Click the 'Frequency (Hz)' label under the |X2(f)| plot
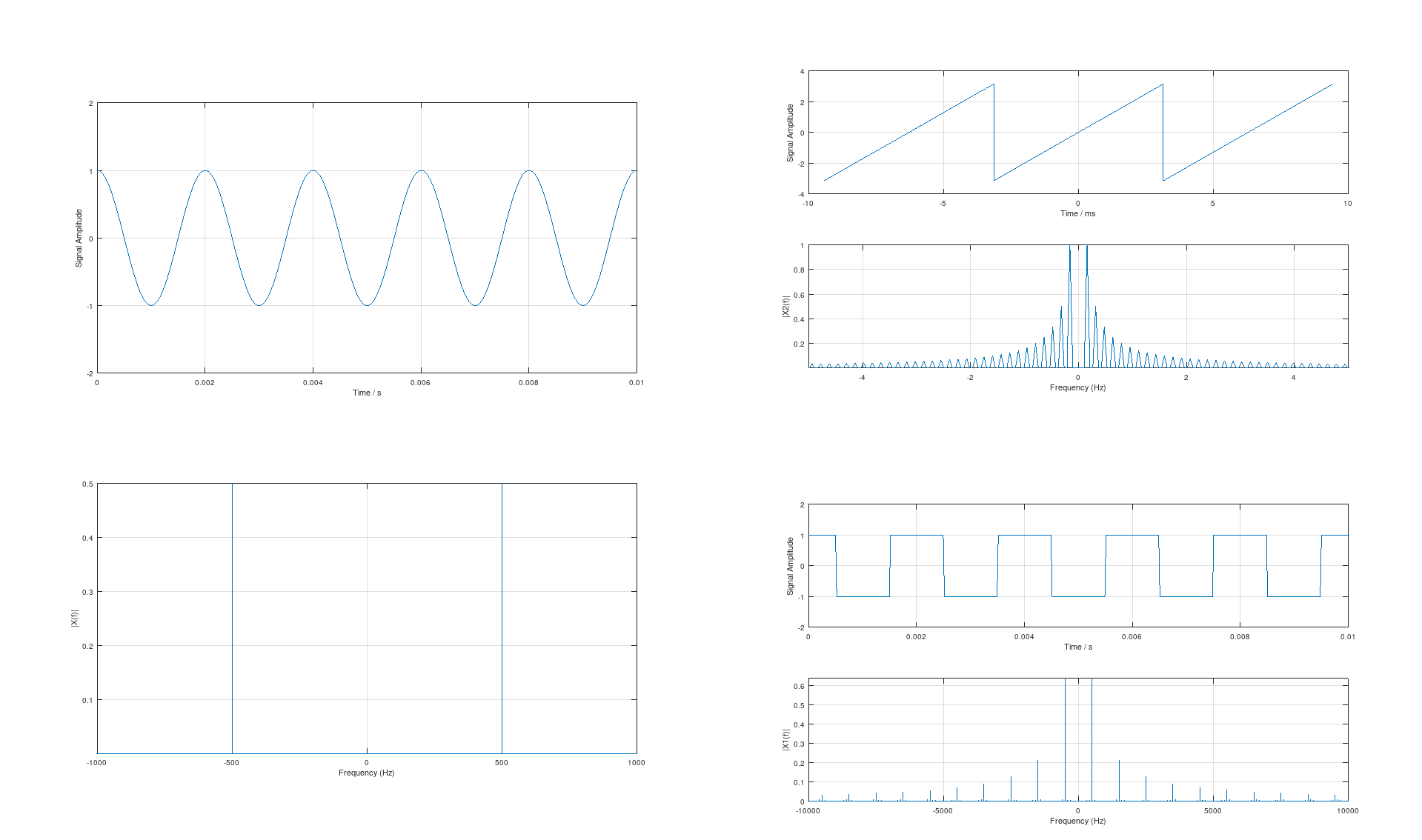 pos(1077,387)
